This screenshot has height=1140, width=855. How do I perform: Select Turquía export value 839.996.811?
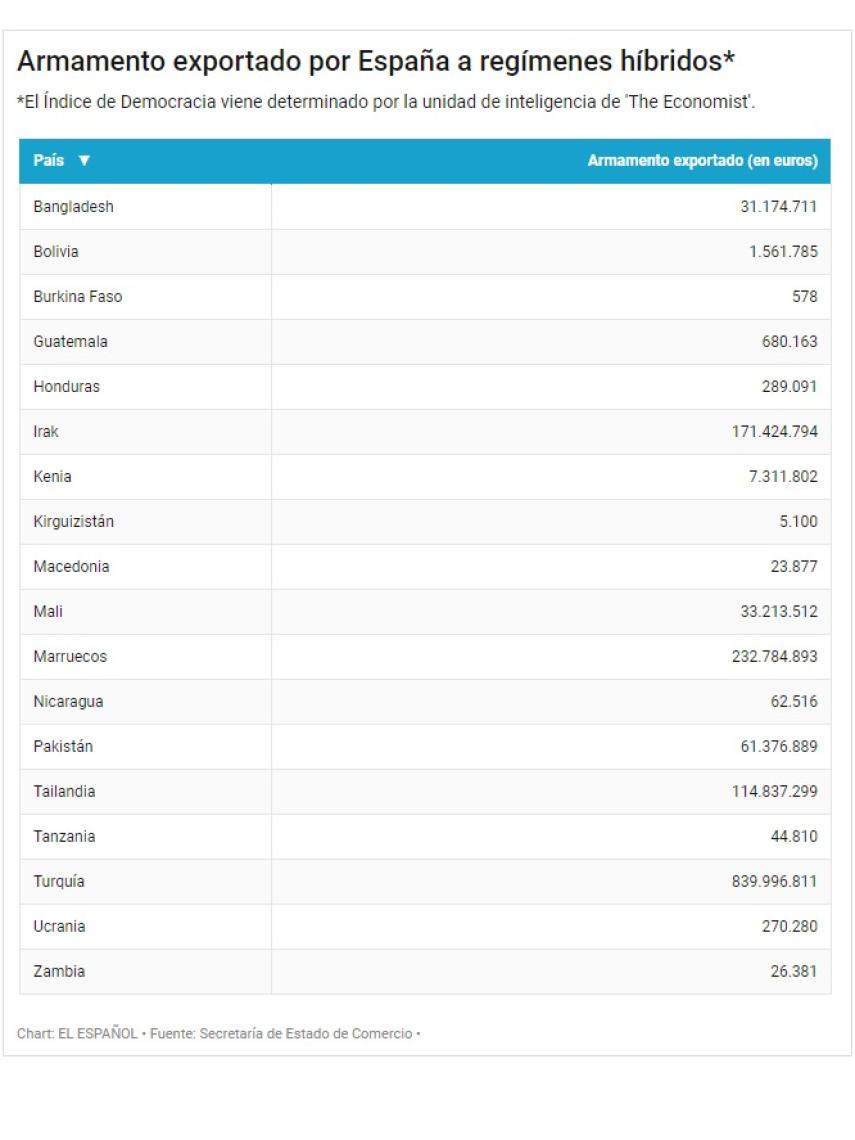[x=775, y=882]
